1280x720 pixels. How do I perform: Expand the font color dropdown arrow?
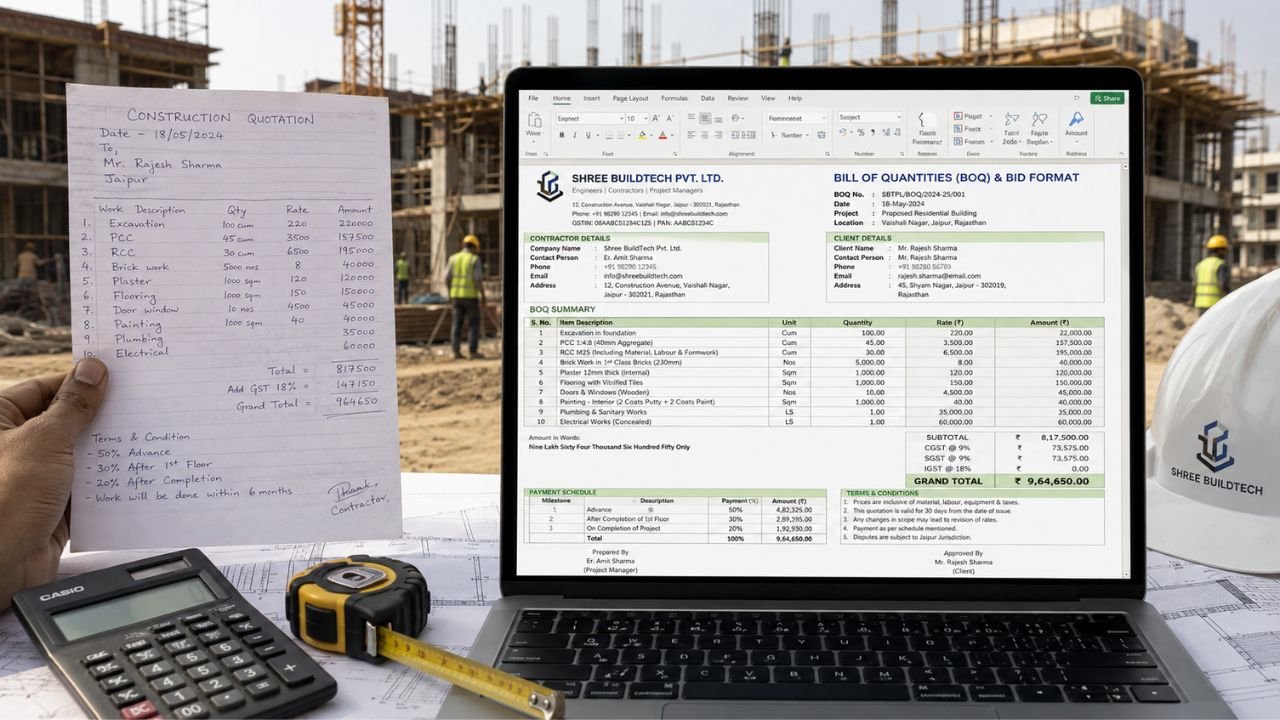coord(672,135)
